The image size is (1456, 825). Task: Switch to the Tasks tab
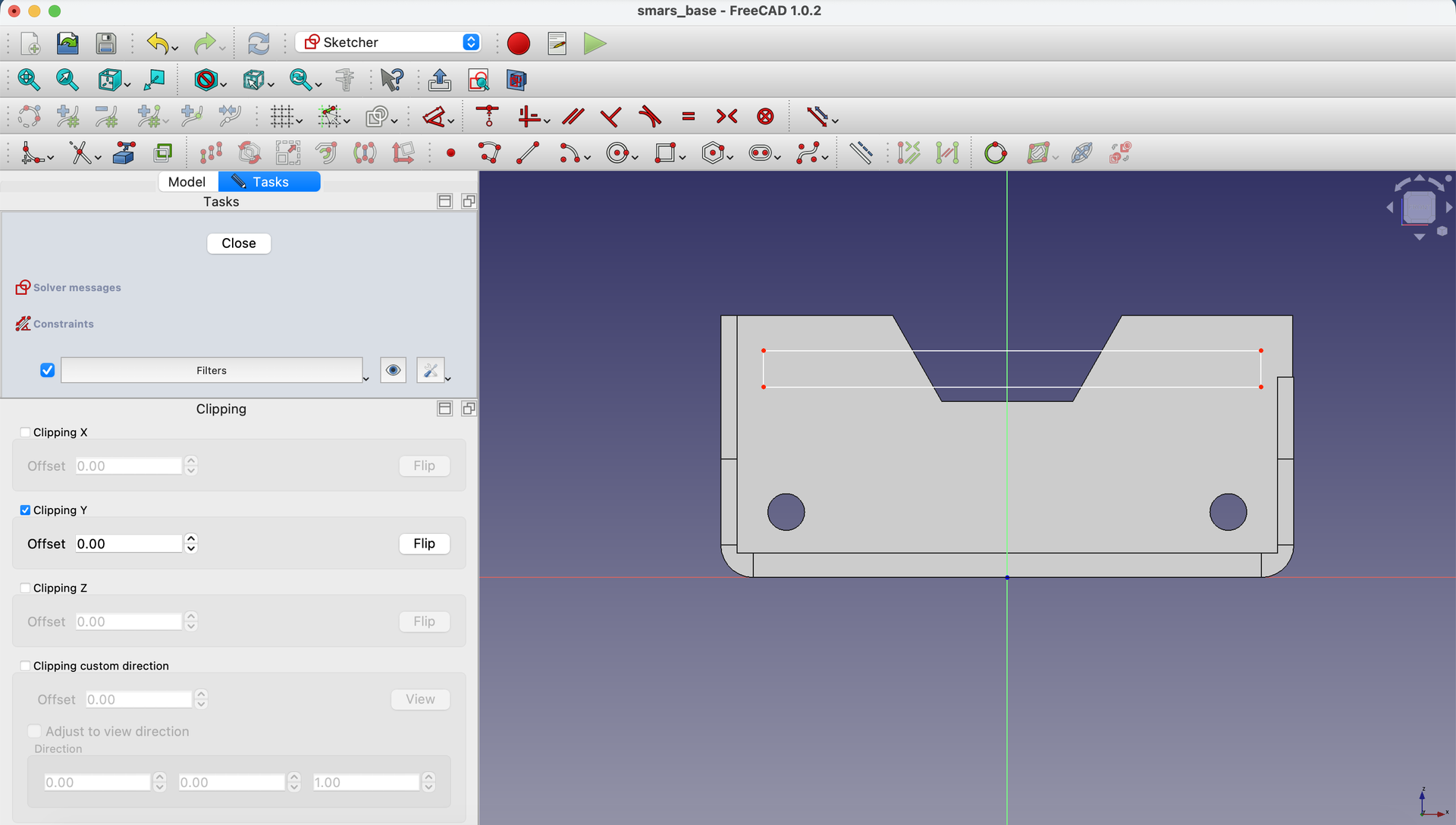pyautogui.click(x=269, y=182)
